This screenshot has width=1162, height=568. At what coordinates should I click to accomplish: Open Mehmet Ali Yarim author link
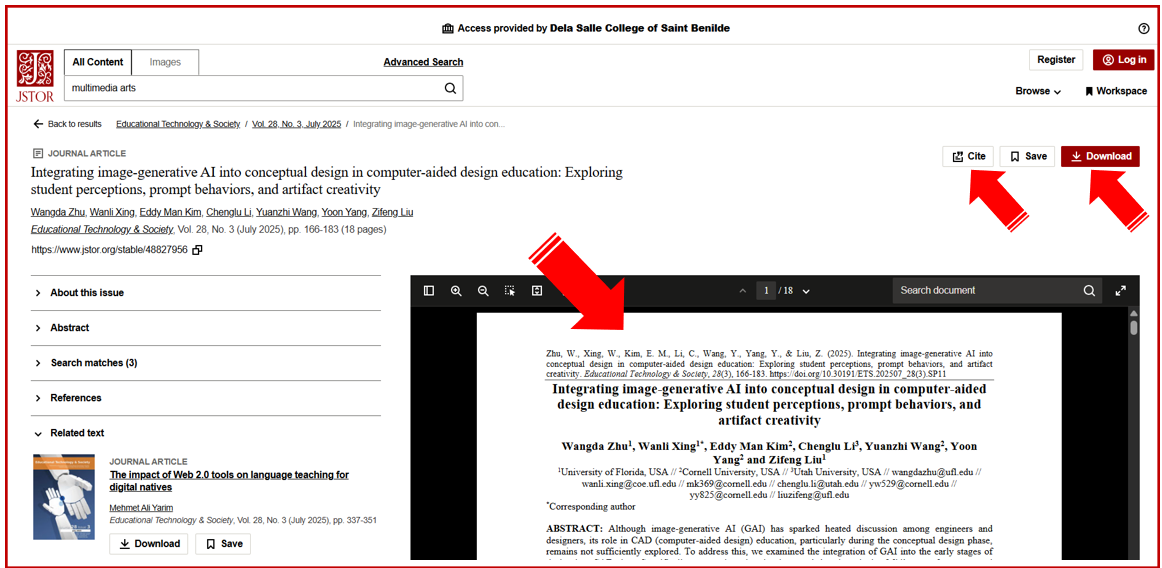[141, 508]
